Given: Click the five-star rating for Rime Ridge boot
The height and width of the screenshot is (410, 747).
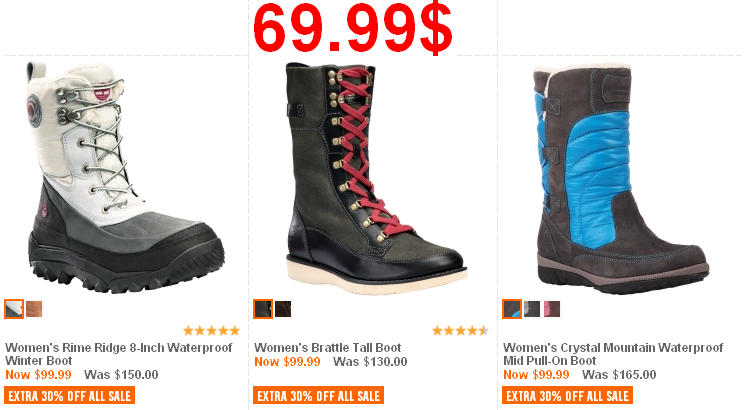Looking at the screenshot, I should (212, 330).
